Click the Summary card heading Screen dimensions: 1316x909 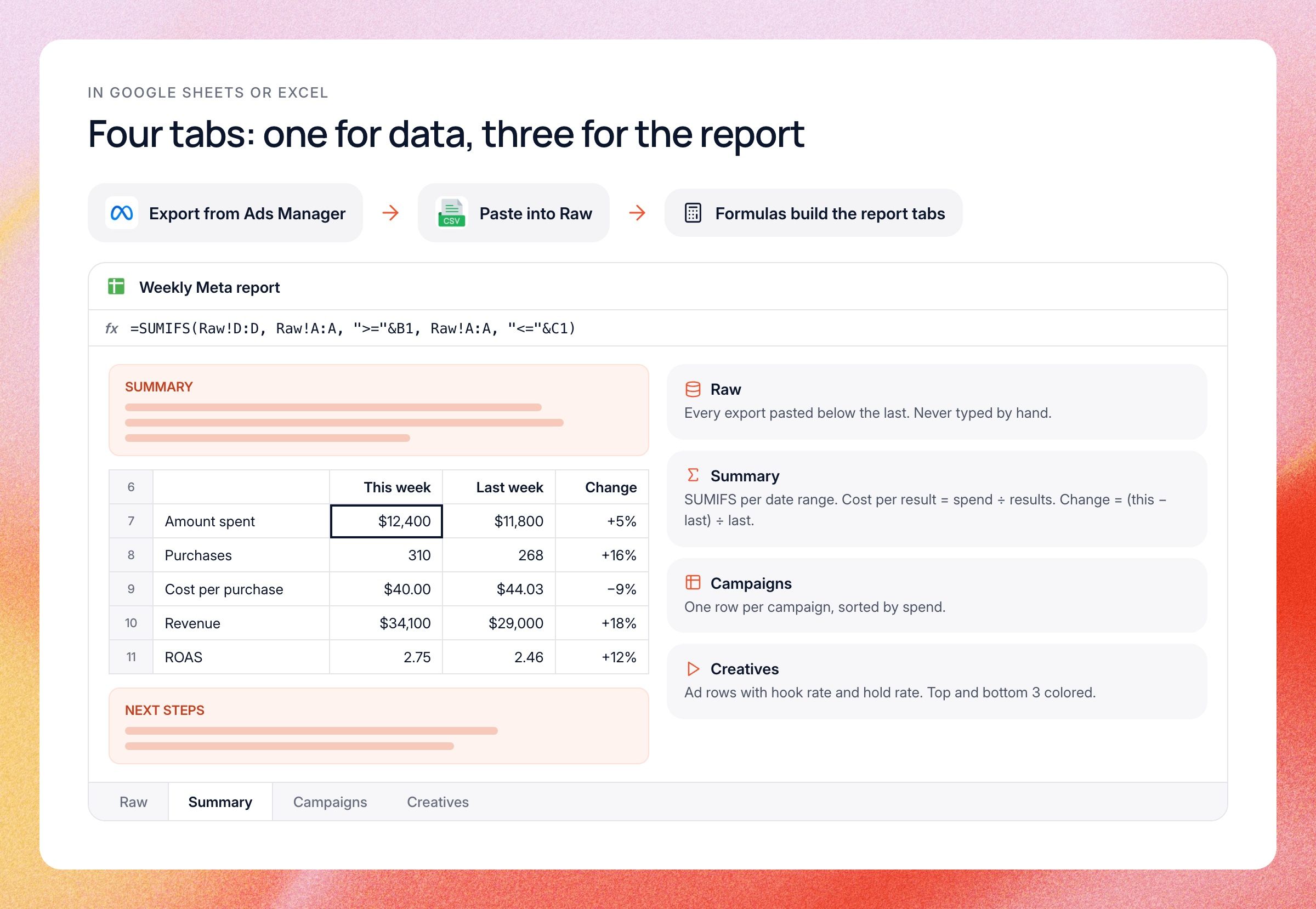point(745,475)
